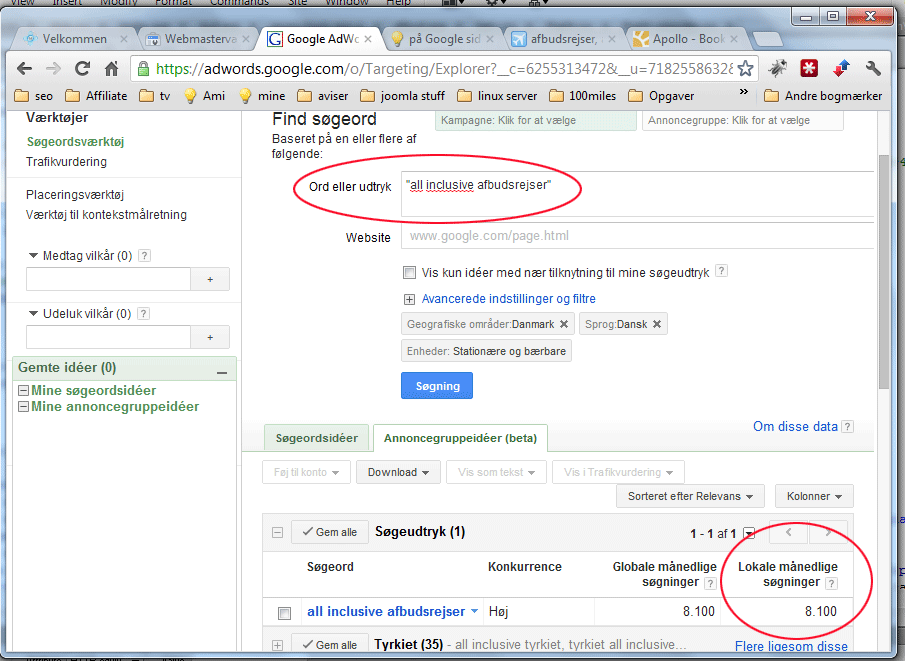Screen dimensions: 905x661
Task: Click the blue Søgning button
Action: point(437,386)
